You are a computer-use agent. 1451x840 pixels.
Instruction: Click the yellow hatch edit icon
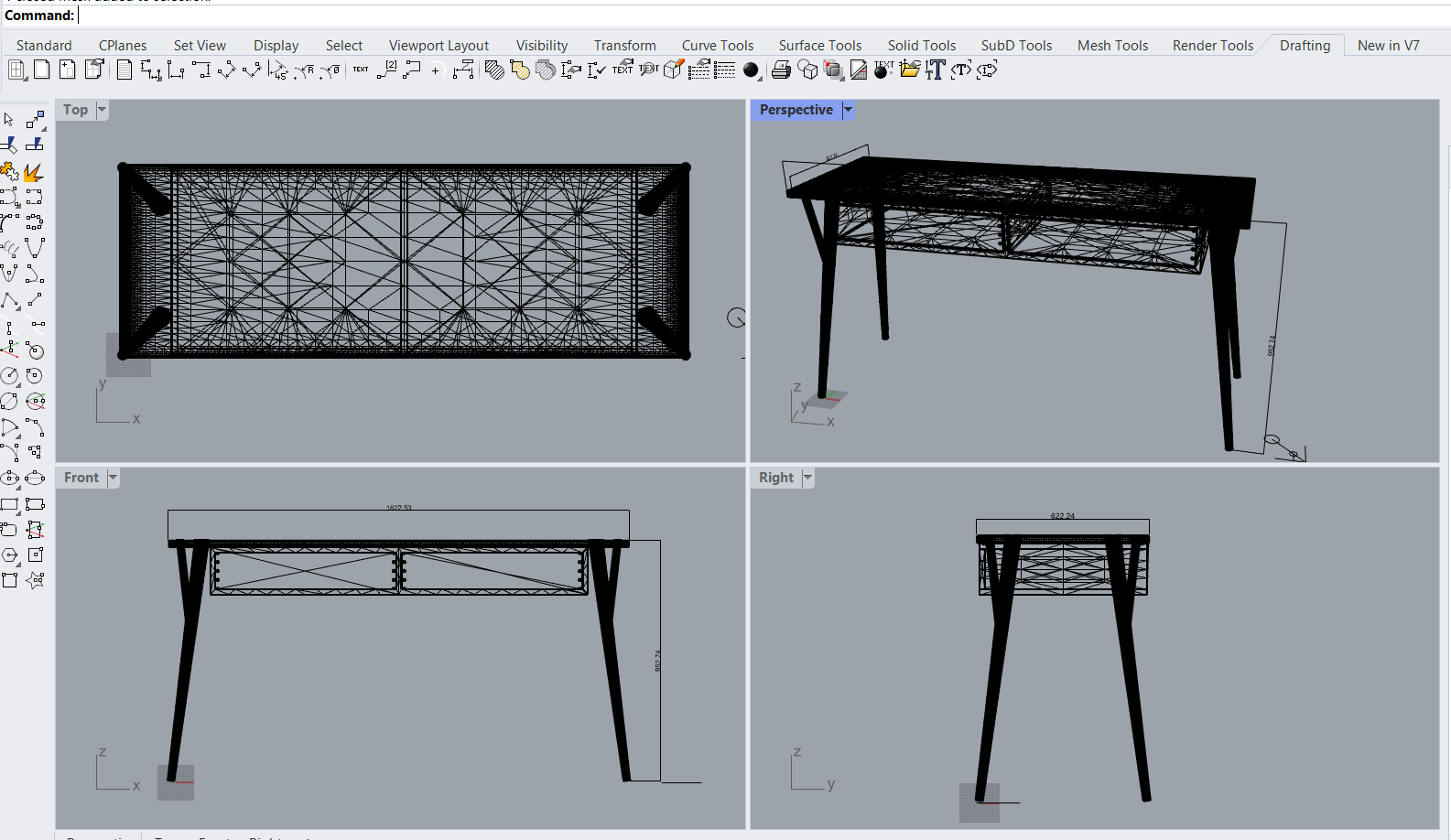[x=520, y=70]
